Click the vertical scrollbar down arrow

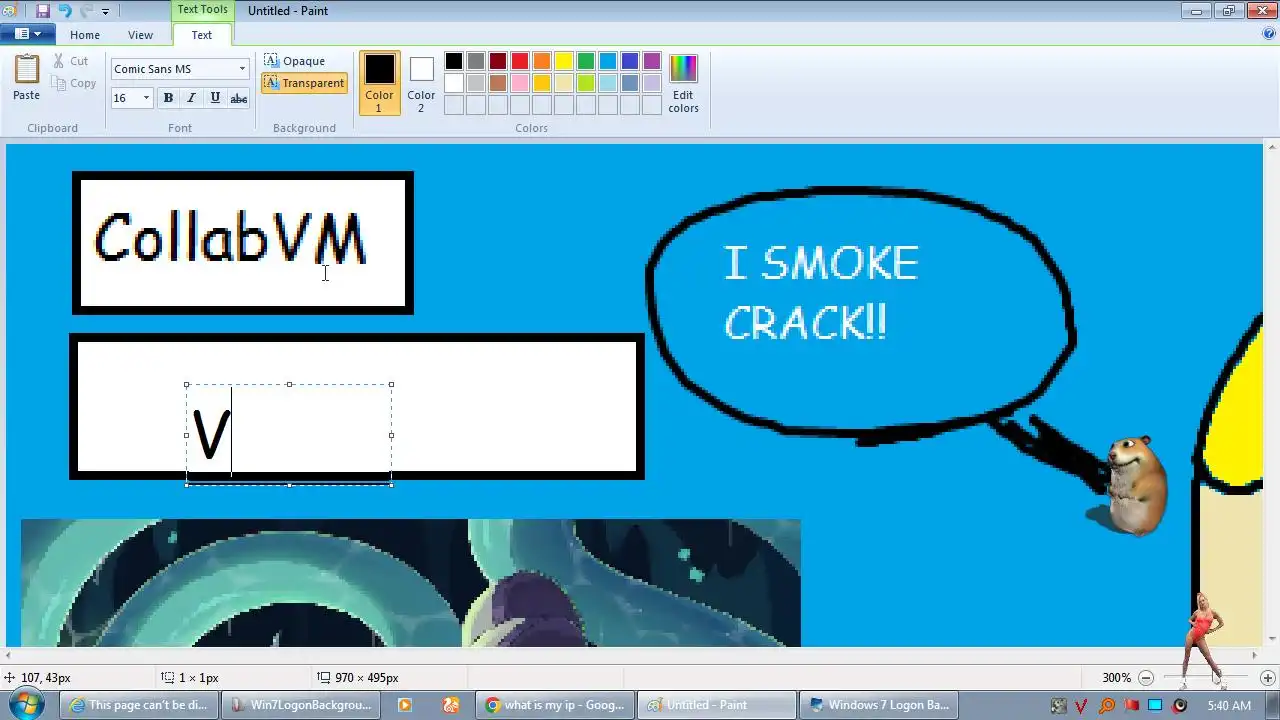1272,639
